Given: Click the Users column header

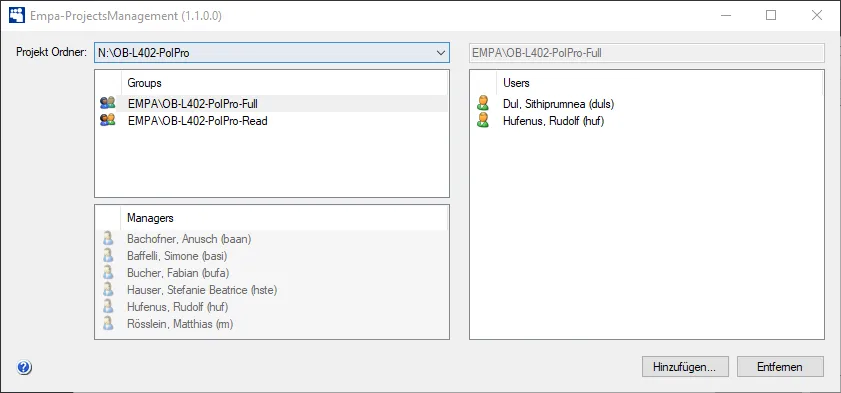Looking at the screenshot, I should tap(659, 83).
